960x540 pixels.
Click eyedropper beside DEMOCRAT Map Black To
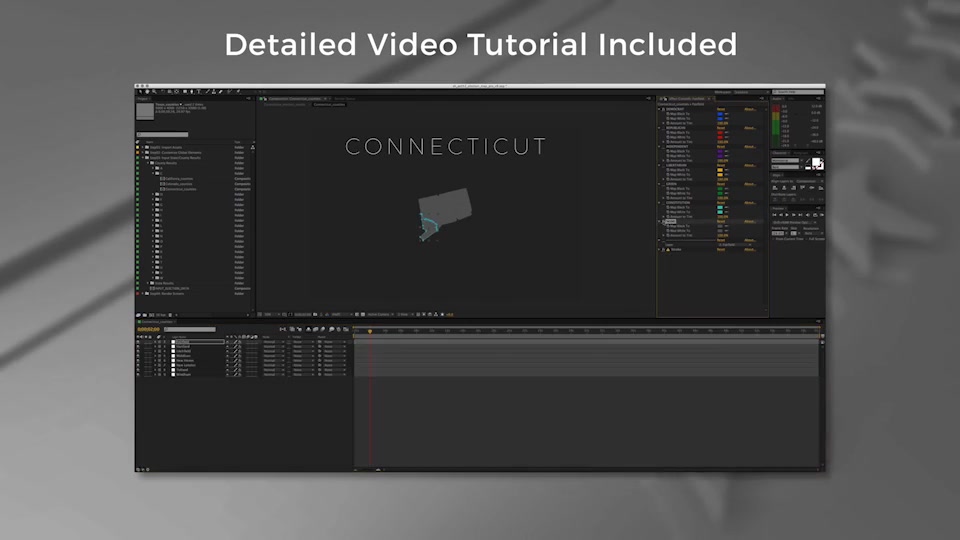tap(727, 114)
